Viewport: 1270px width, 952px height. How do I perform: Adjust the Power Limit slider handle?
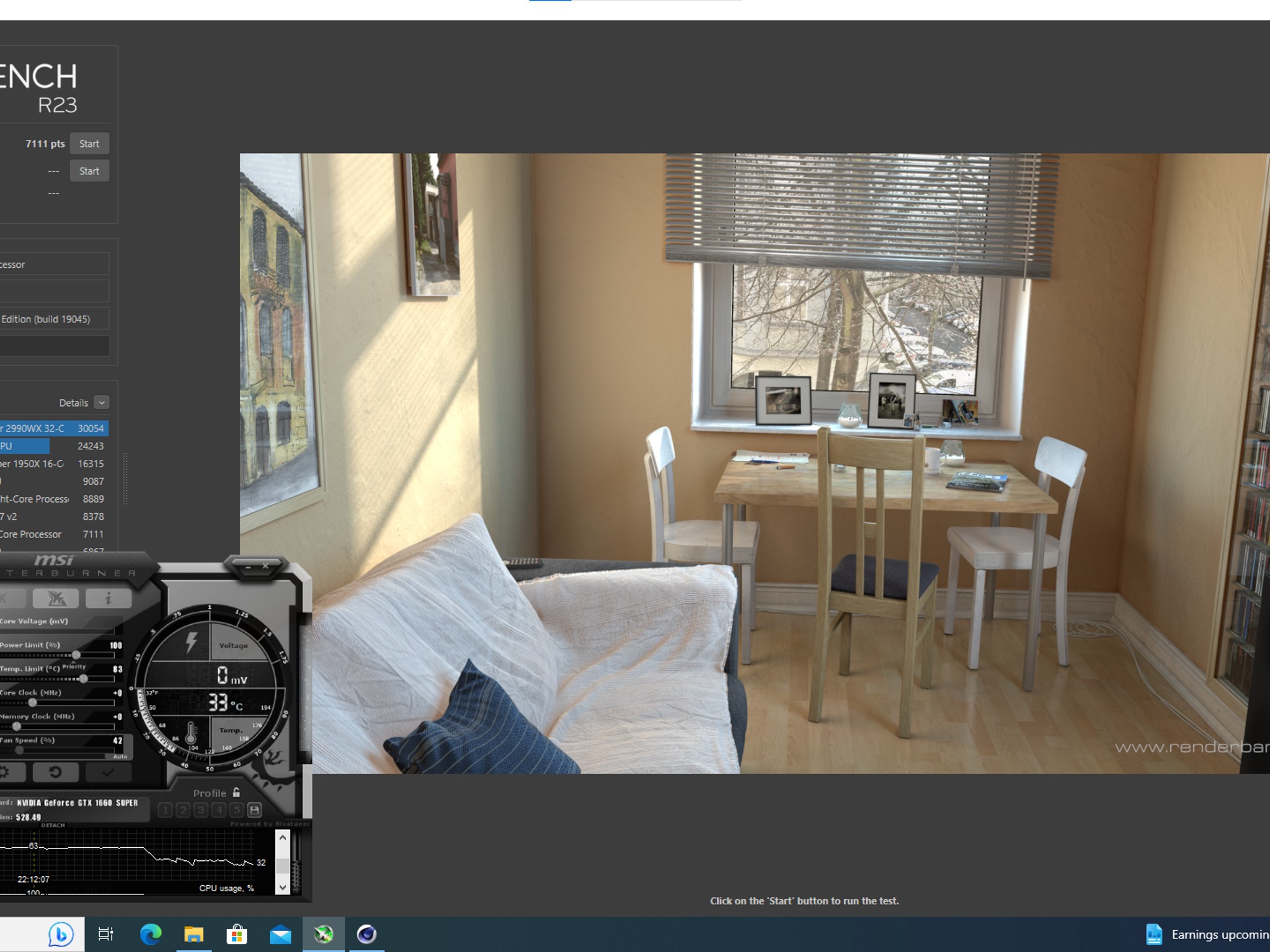click(x=76, y=654)
